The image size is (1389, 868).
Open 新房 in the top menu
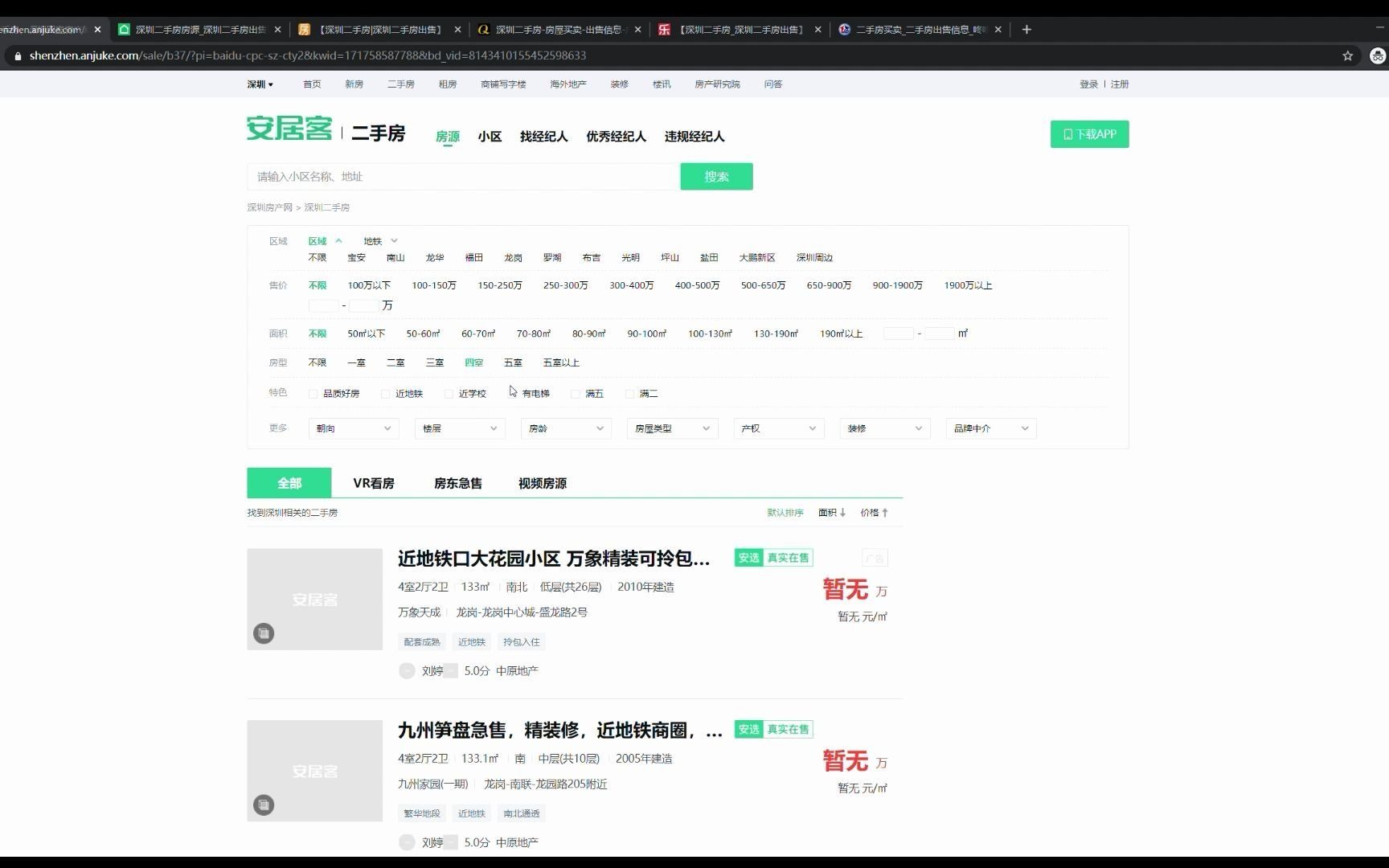pyautogui.click(x=354, y=84)
